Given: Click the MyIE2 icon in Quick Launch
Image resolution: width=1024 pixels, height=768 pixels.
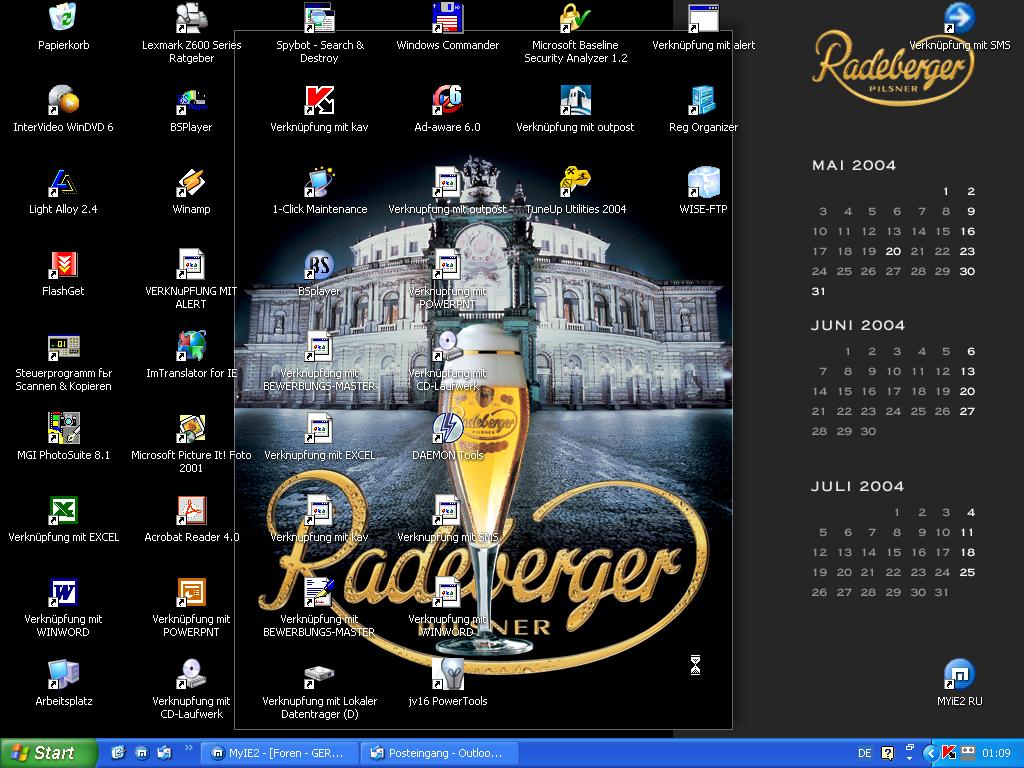Looking at the screenshot, I should tap(141, 753).
